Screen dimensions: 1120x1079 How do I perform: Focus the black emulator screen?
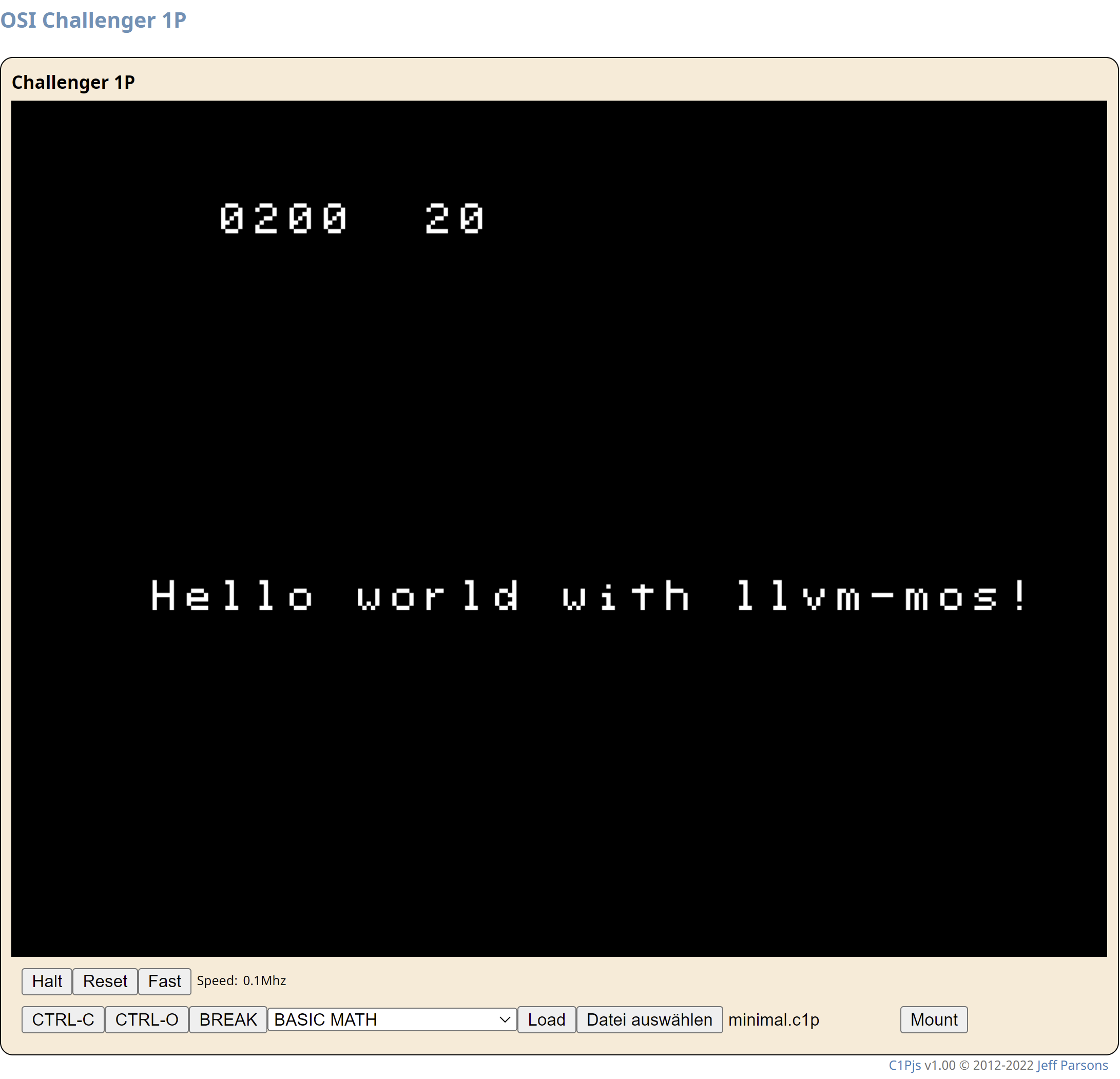coord(559,529)
